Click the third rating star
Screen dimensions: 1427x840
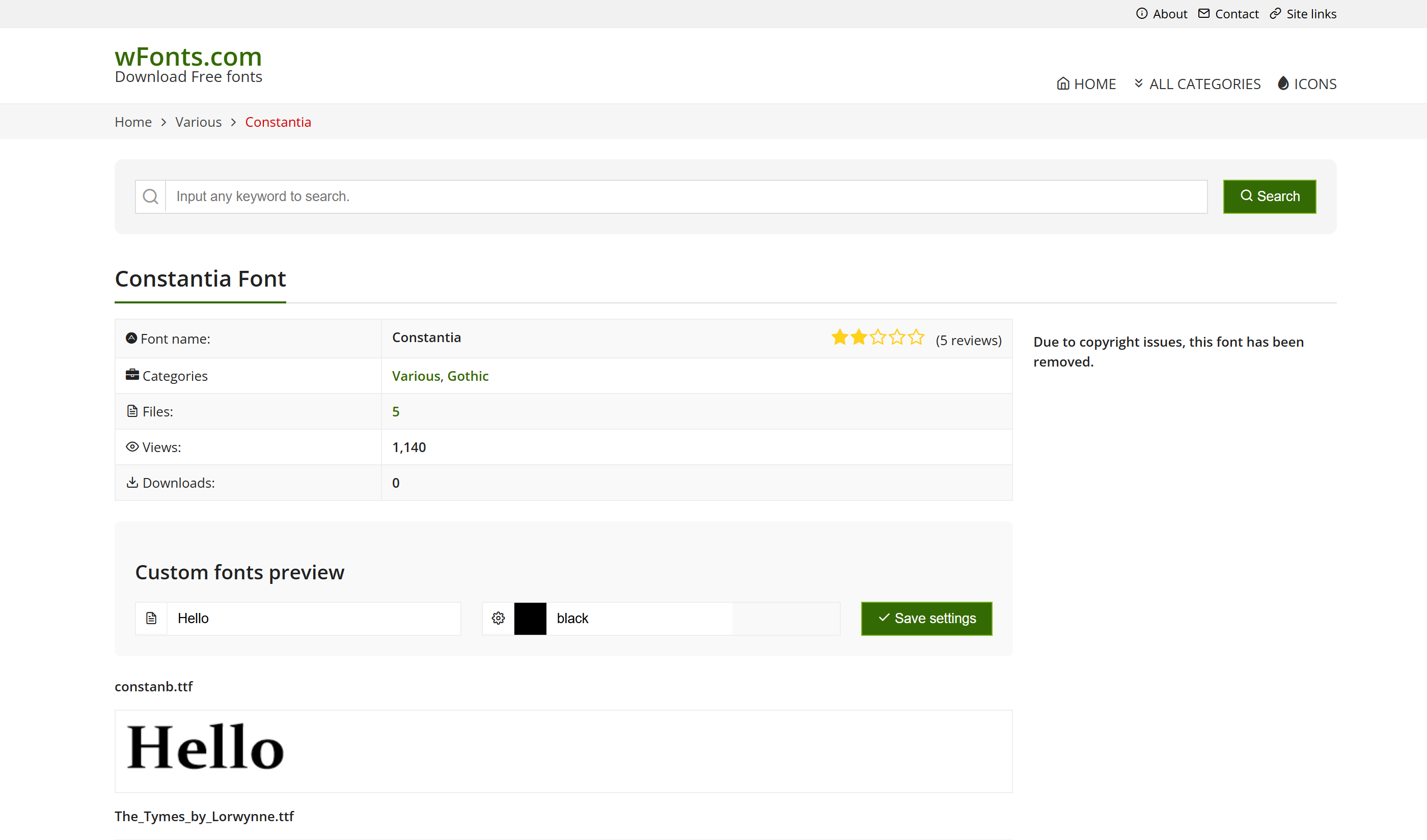877,338
